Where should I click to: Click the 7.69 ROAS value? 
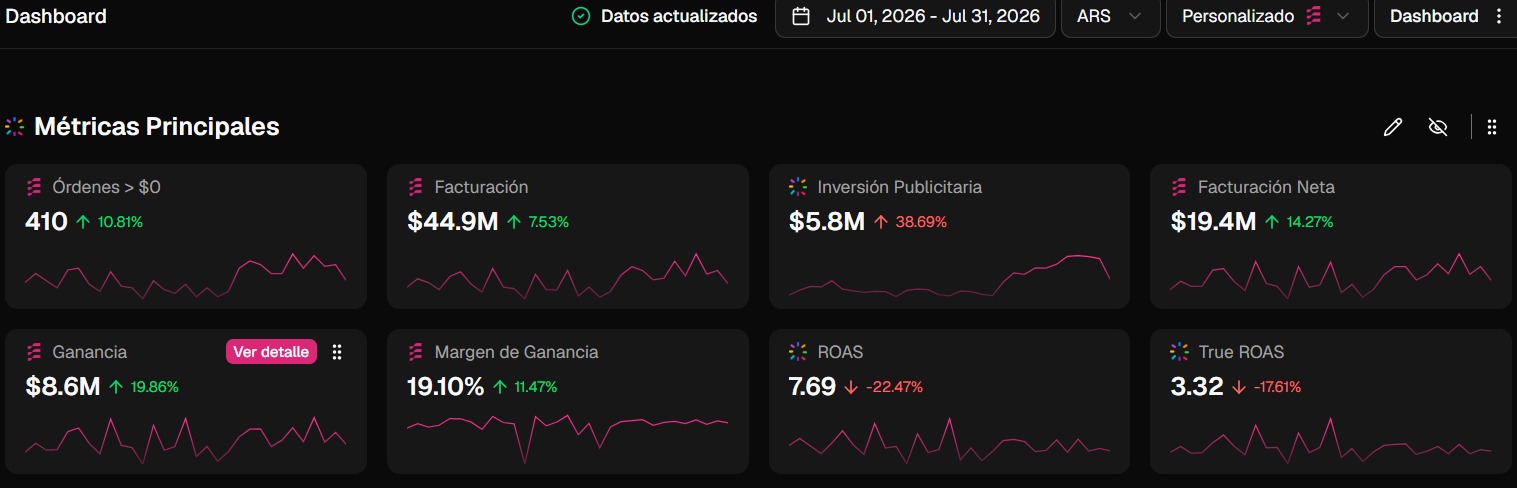(812, 387)
